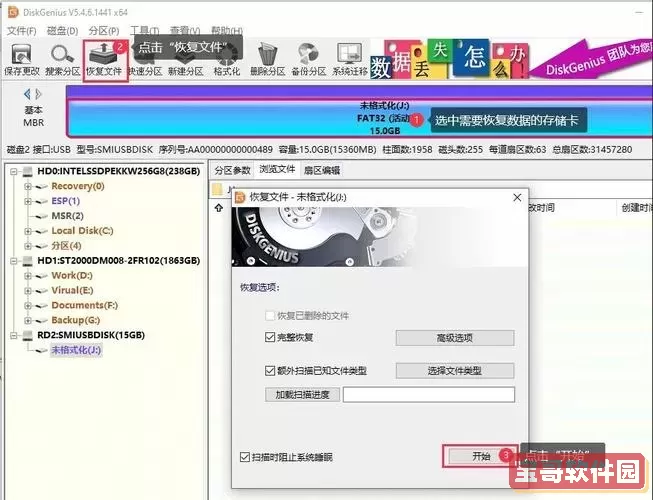Image resolution: width=653 pixels, height=500 pixels.
Task: Expand the Work(D:) partition node
Action: click(27, 276)
